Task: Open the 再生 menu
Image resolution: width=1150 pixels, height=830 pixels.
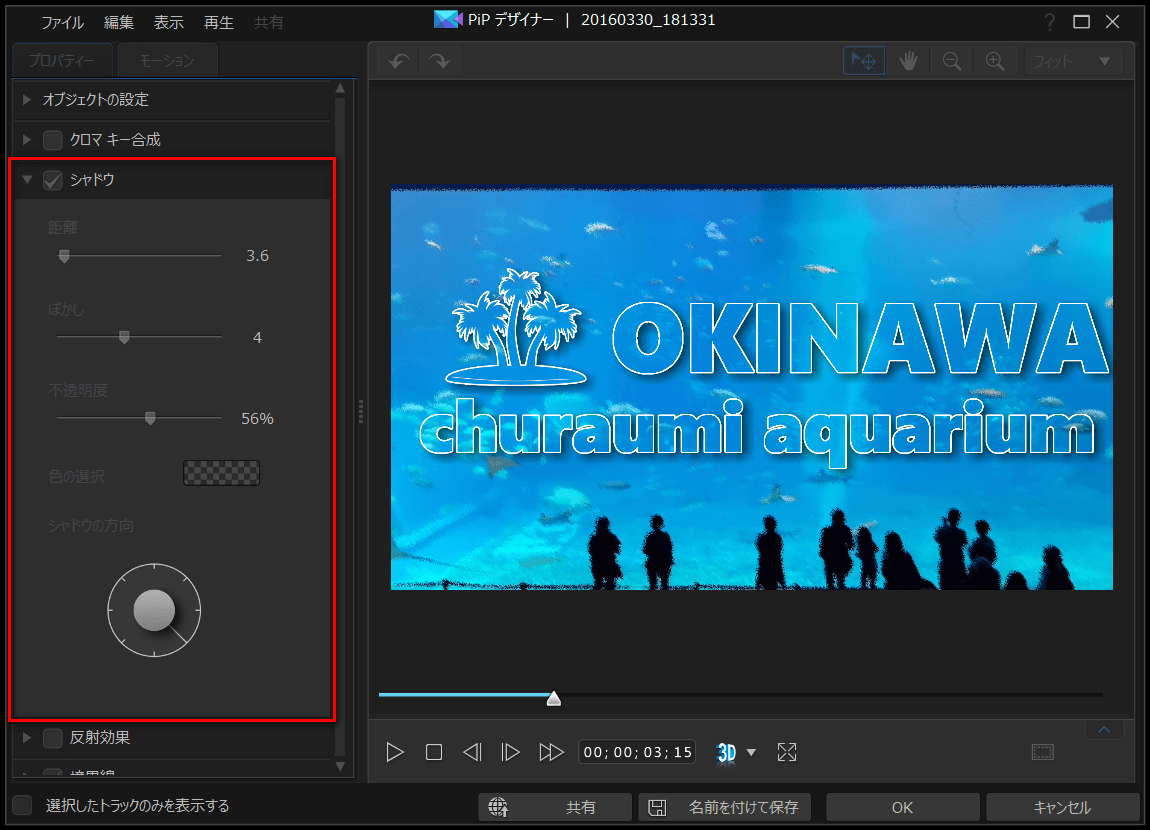Action: coord(219,23)
